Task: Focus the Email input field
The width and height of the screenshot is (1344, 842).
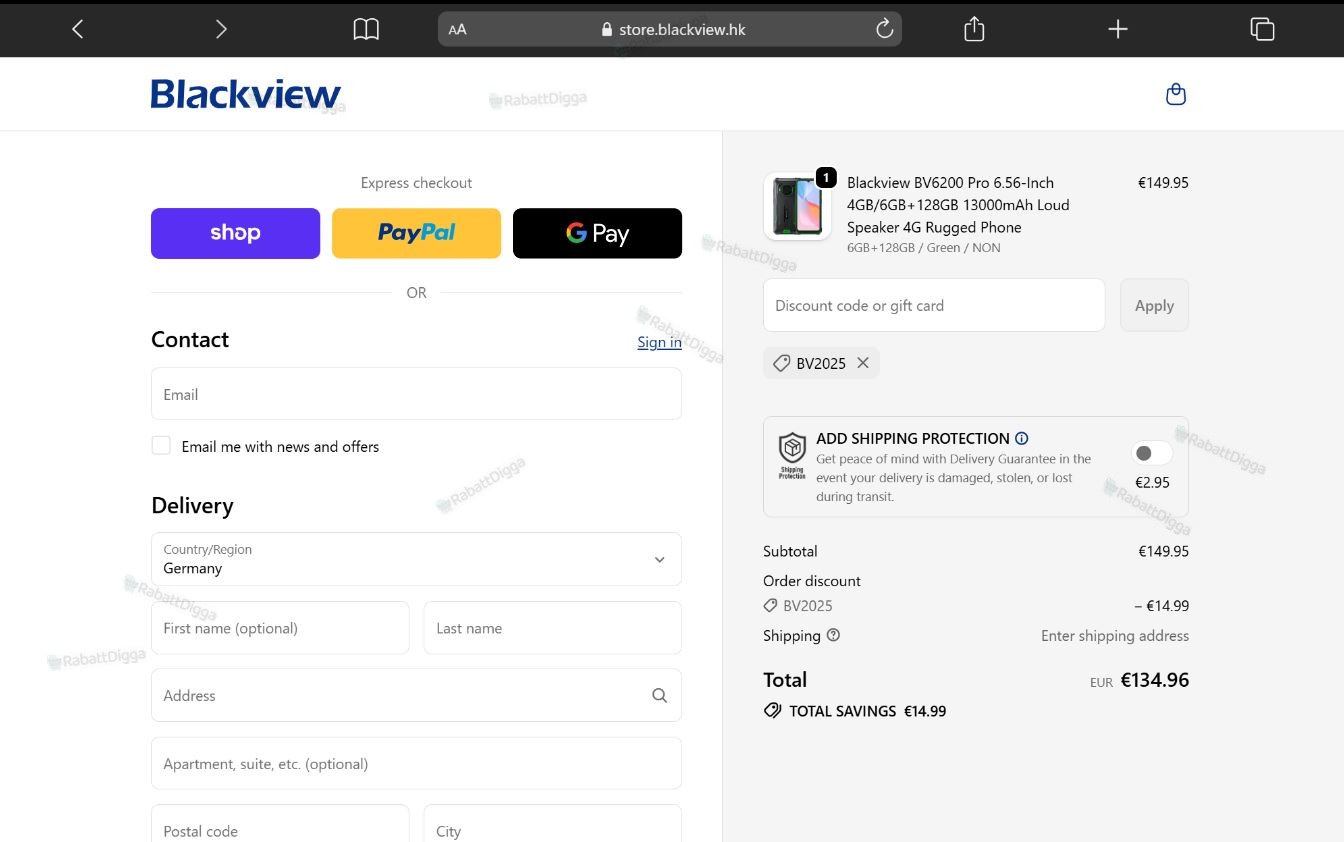Action: coord(416,394)
